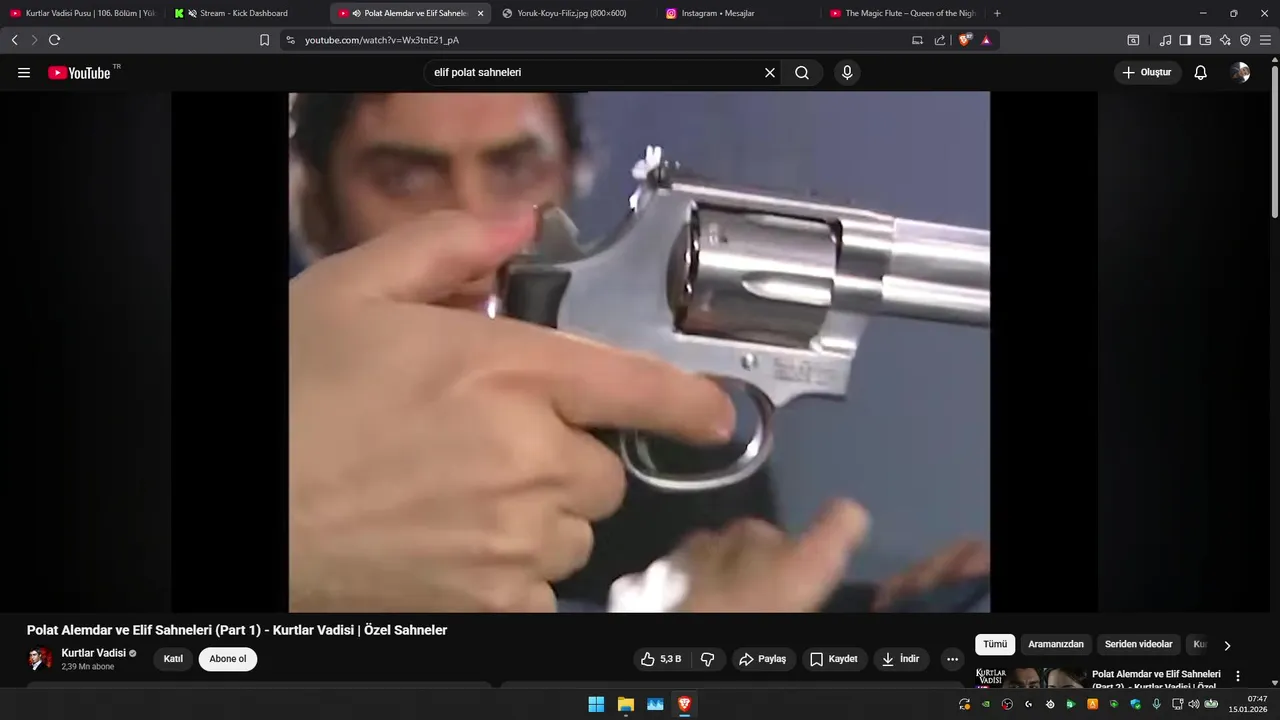1280x720 pixels.
Task: Clear the search box with the X
Action: [x=770, y=72]
